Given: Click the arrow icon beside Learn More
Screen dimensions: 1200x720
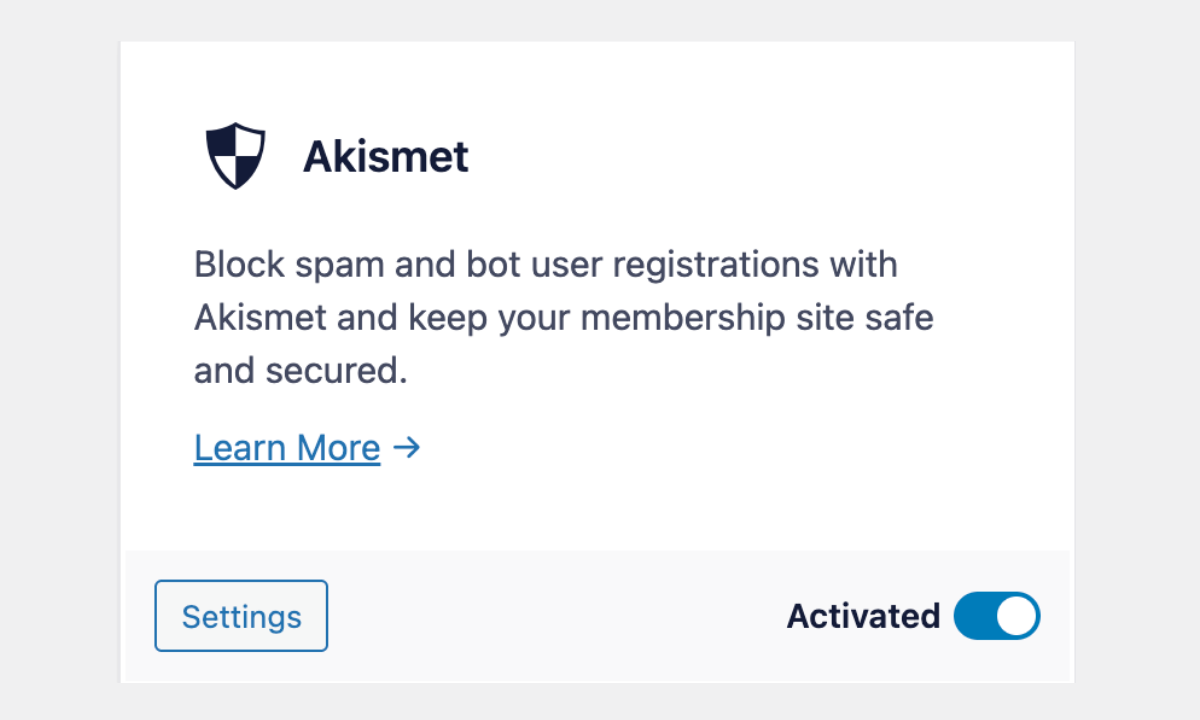Looking at the screenshot, I should (406, 447).
